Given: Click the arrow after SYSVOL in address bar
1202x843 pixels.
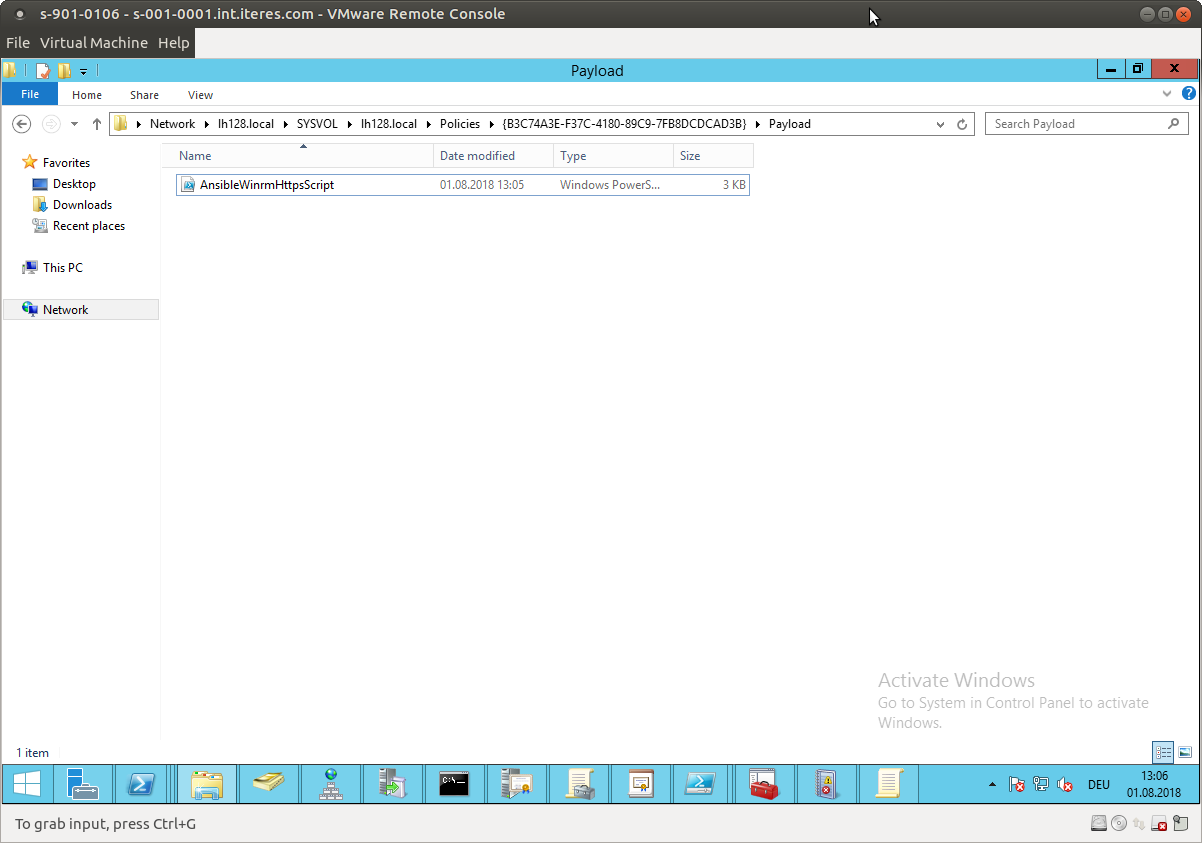Looking at the screenshot, I should tap(350, 124).
